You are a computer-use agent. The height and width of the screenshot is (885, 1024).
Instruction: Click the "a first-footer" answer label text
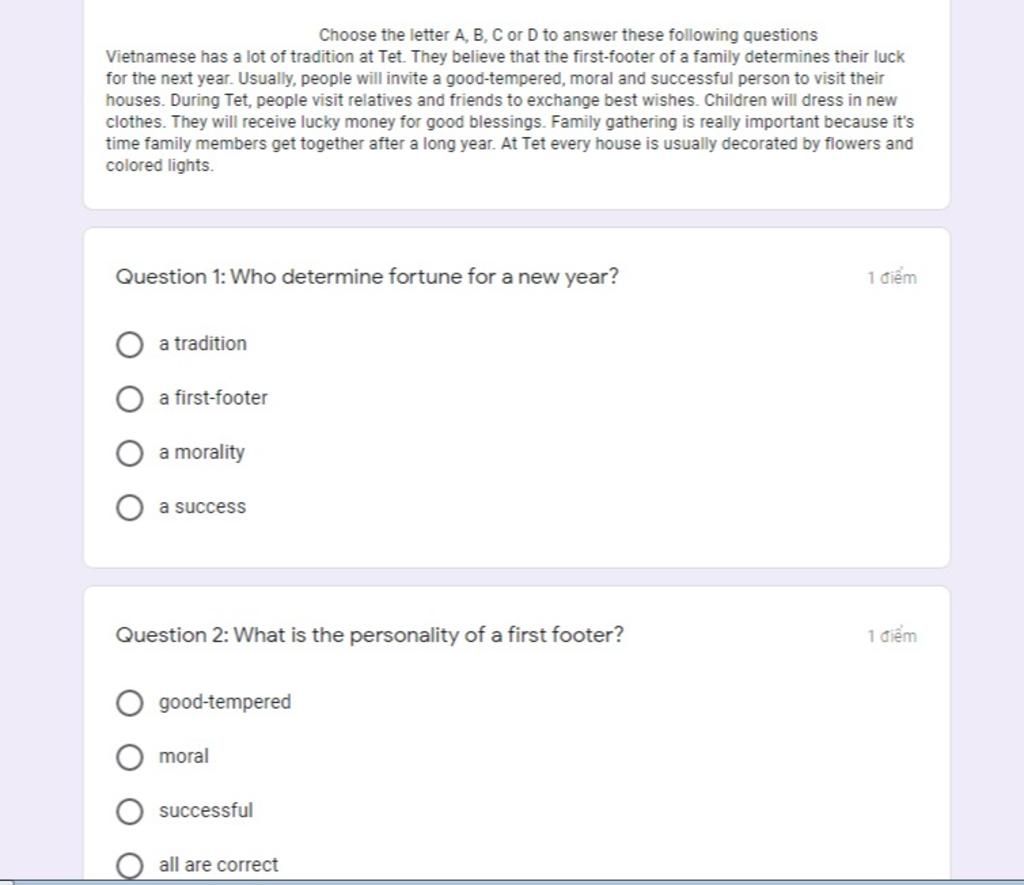214,398
